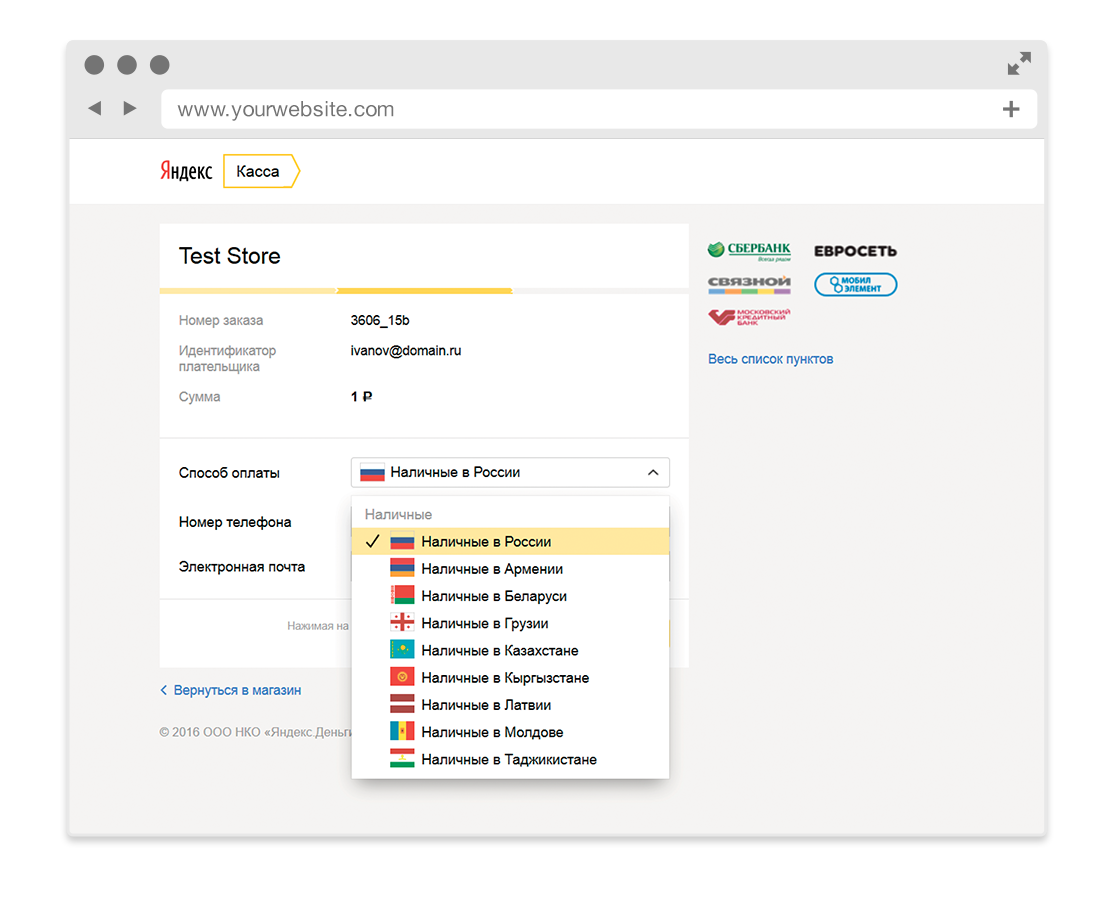Choose Наличные в Молдове from list
The height and width of the screenshot is (906, 1100).
click(x=510, y=732)
